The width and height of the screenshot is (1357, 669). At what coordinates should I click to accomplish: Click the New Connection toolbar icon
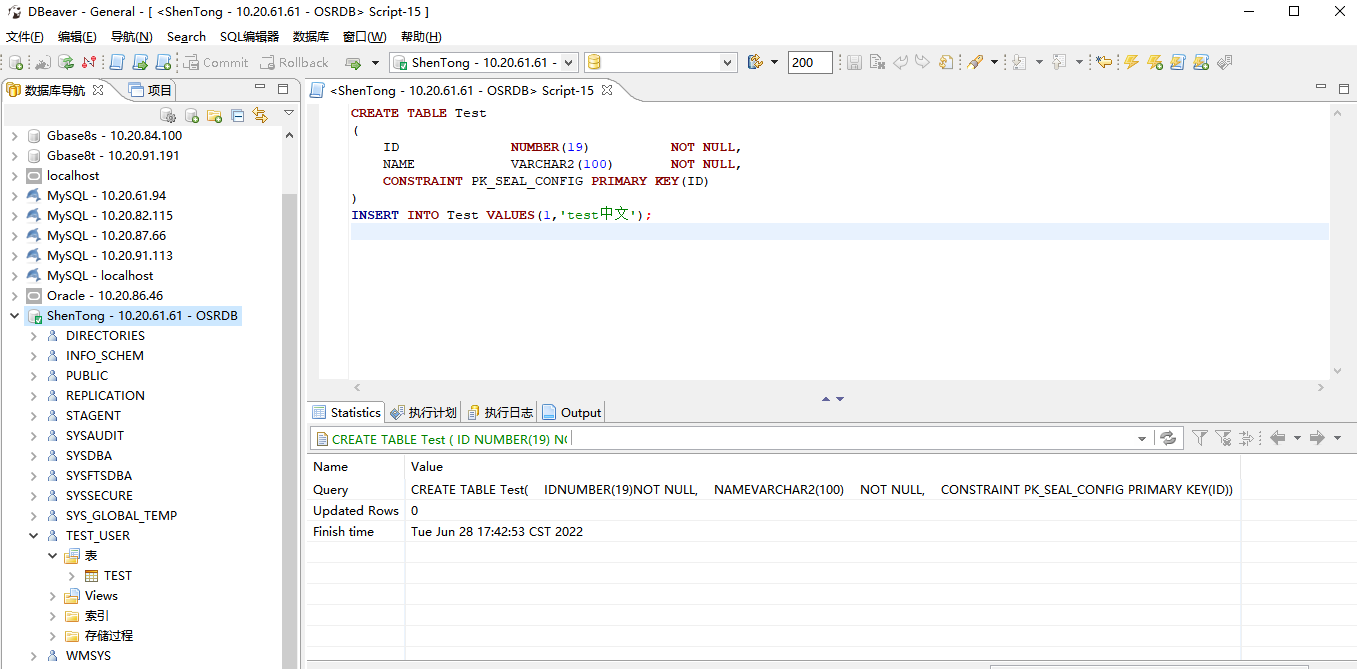pos(16,62)
